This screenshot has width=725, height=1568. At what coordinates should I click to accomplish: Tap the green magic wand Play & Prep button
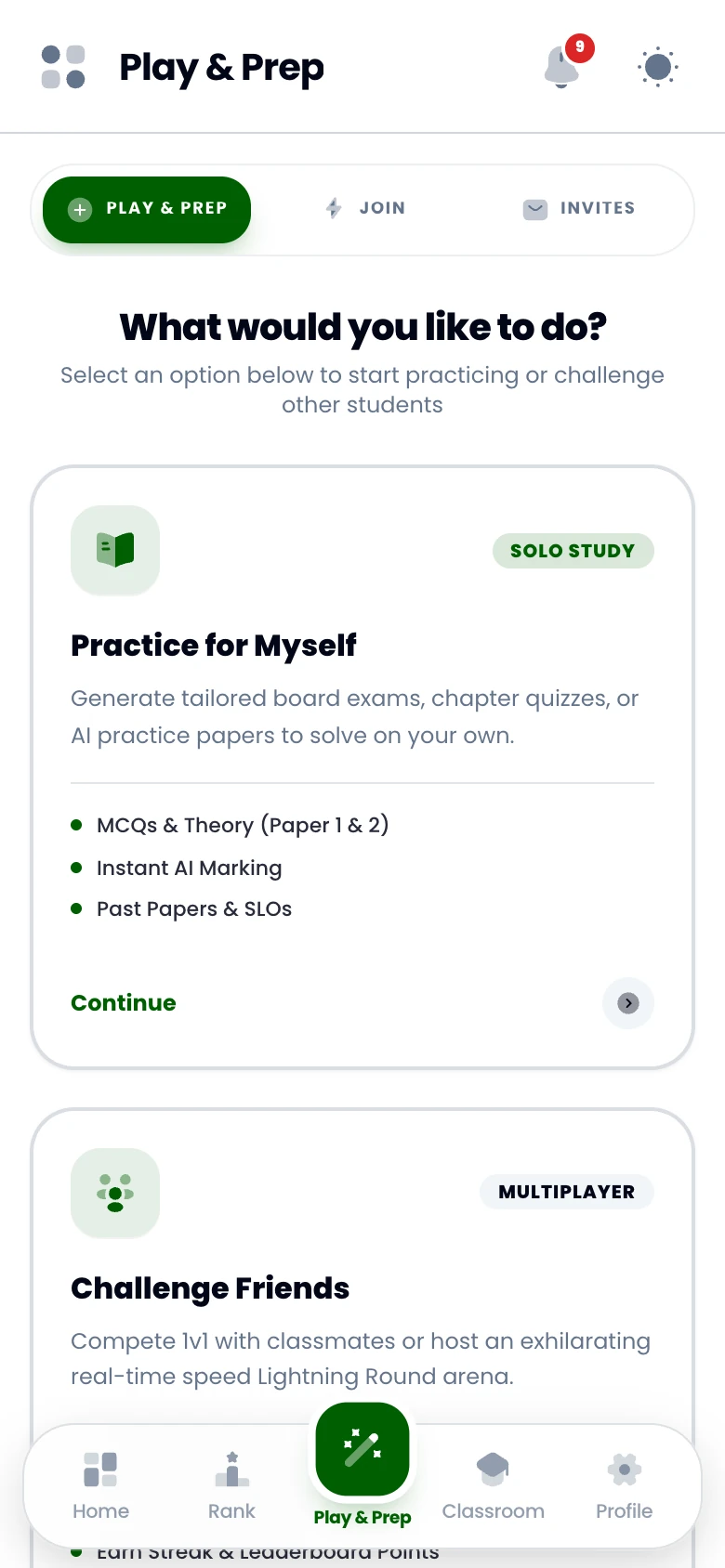tap(362, 1449)
